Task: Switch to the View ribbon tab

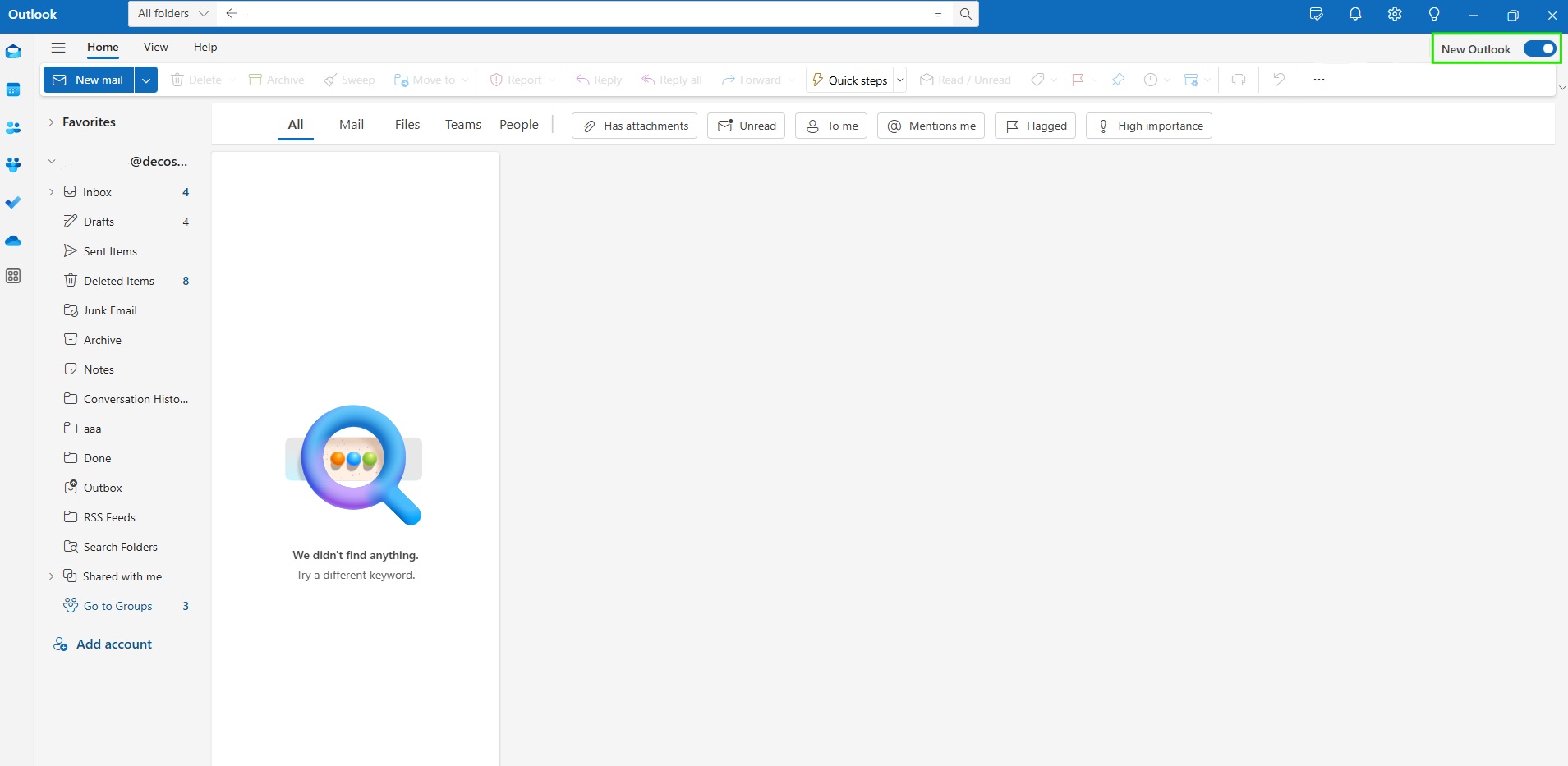Action: (155, 48)
